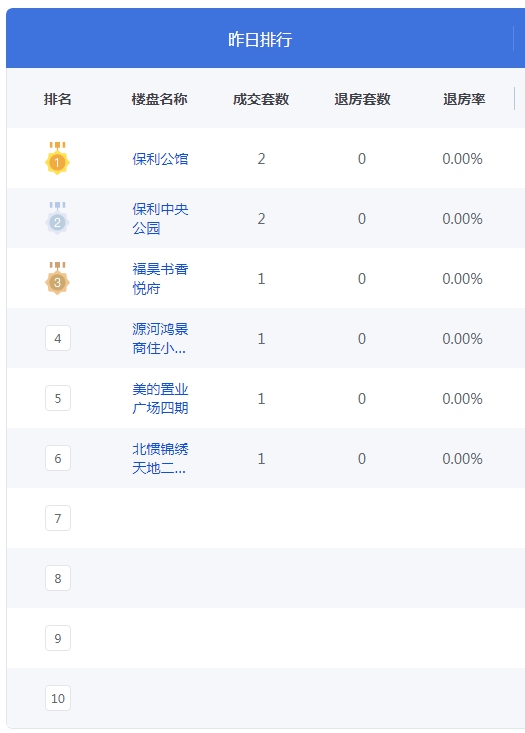Open the 北惯锦绣天地二... property link

click(x=160, y=458)
